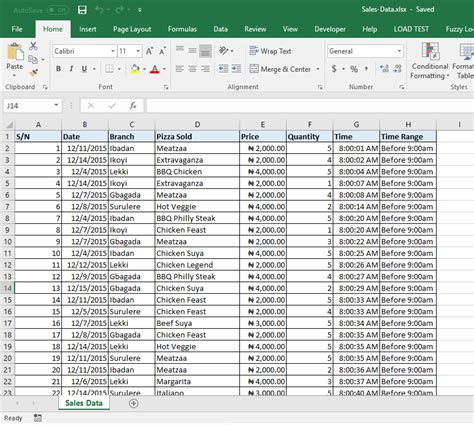Apply the red Font Color A
The width and height of the screenshot is (474, 425).
[x=155, y=69]
